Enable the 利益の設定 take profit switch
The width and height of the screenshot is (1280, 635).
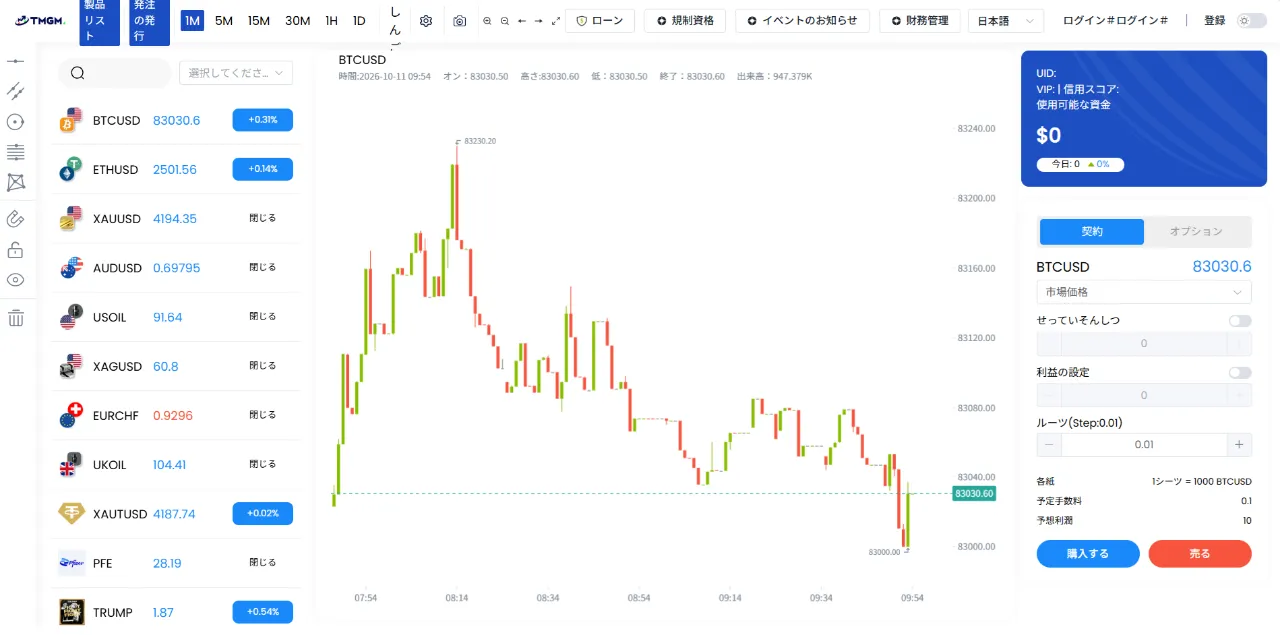[x=1240, y=373]
